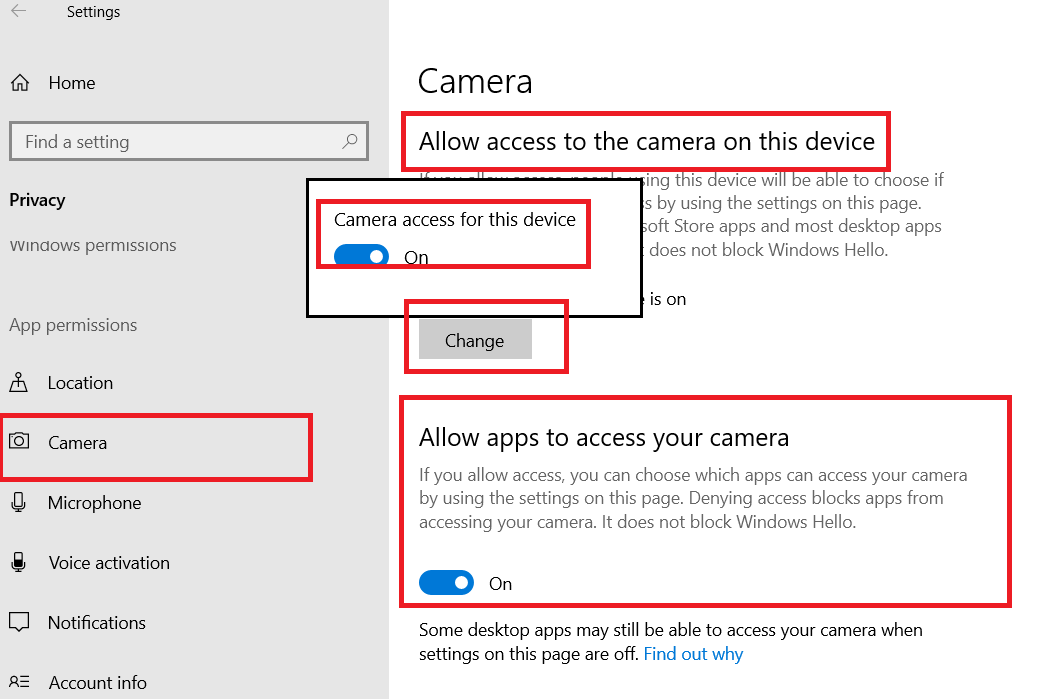Viewport: 1063px width, 699px height.
Task: Click the Microphone icon in the sidebar
Action: (18, 502)
